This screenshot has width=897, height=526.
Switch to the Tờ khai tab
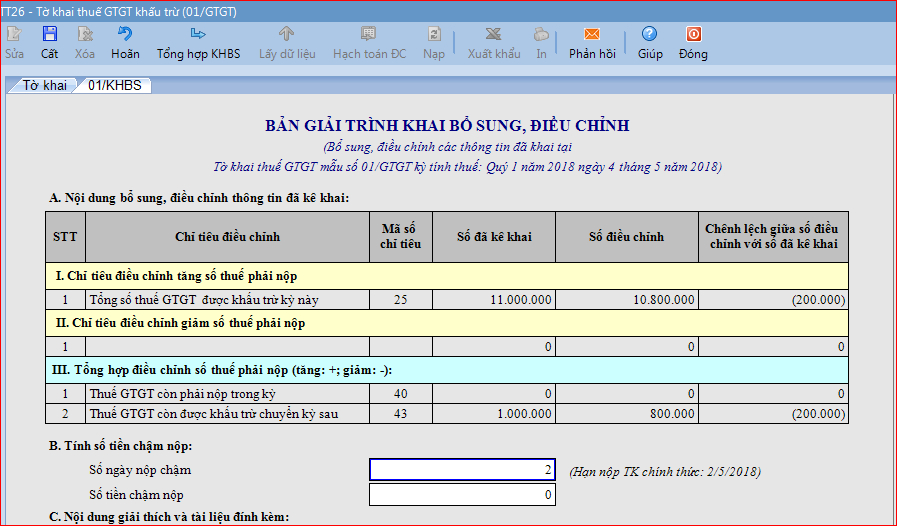pos(44,86)
